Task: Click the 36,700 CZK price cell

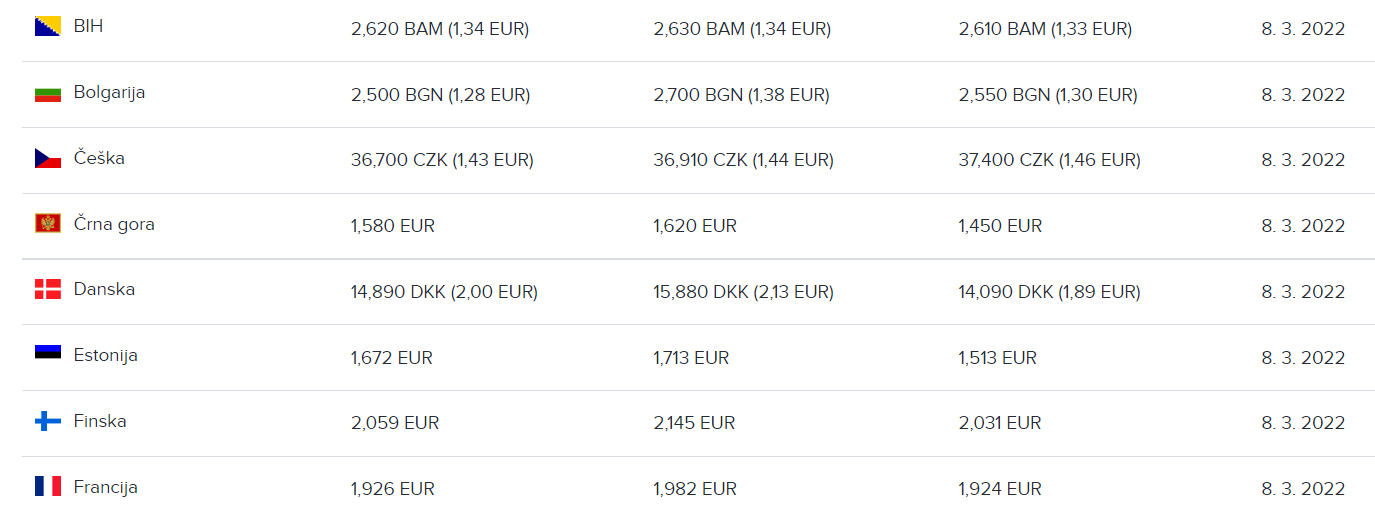Action: click(442, 160)
